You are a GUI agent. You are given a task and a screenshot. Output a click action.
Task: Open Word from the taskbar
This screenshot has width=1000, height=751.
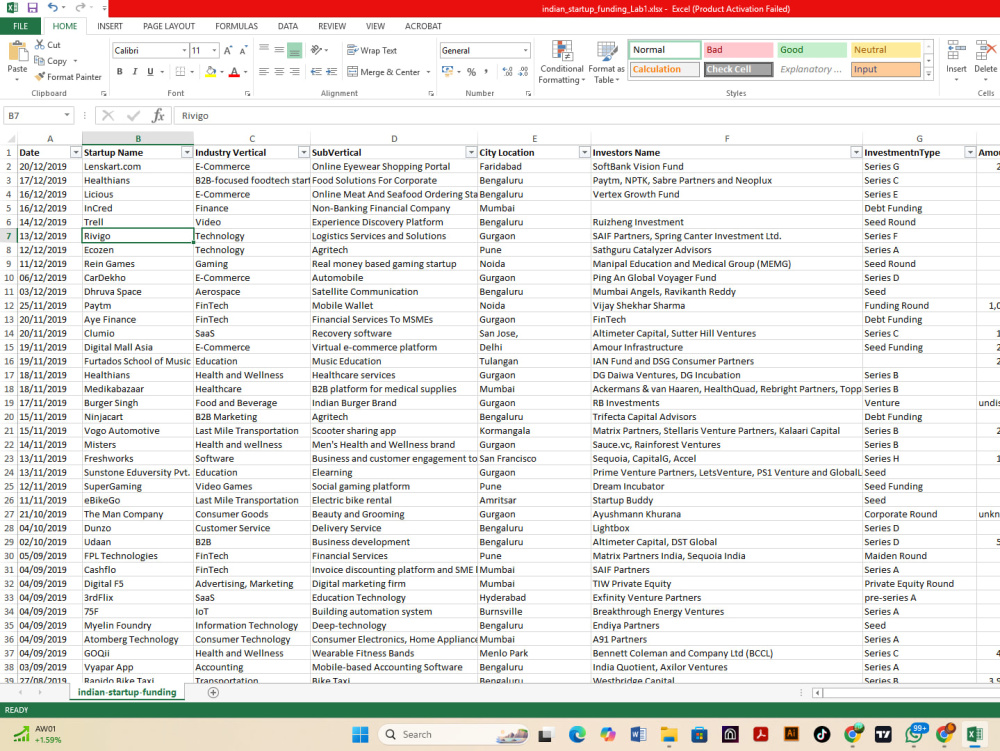click(x=638, y=734)
